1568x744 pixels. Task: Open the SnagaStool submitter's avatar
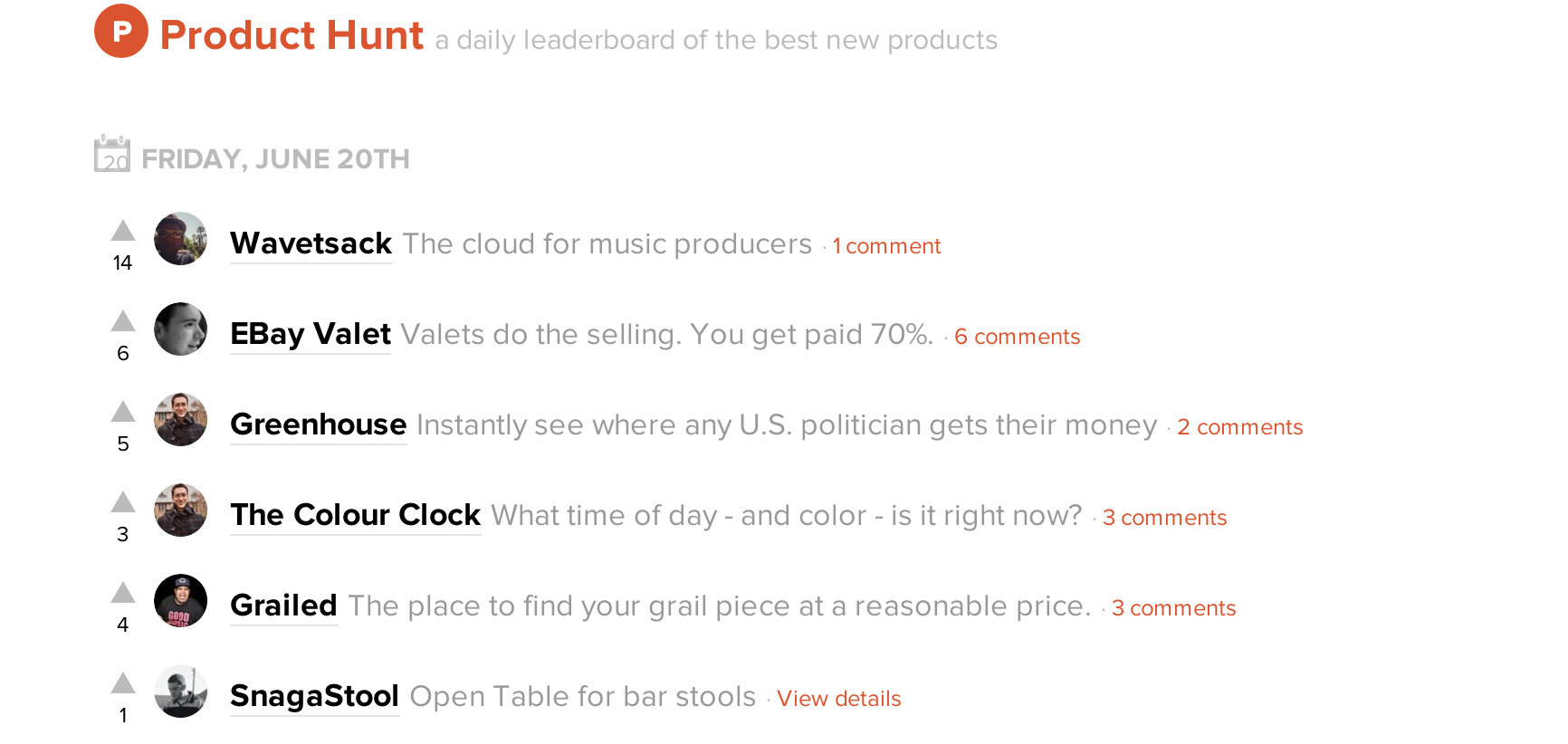181,692
